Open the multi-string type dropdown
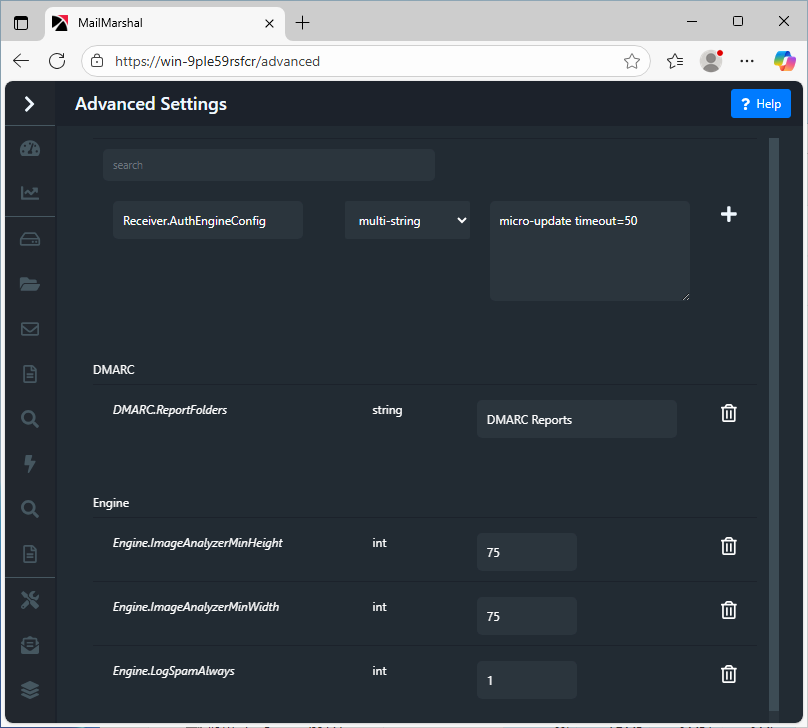The image size is (808, 728). 407,221
